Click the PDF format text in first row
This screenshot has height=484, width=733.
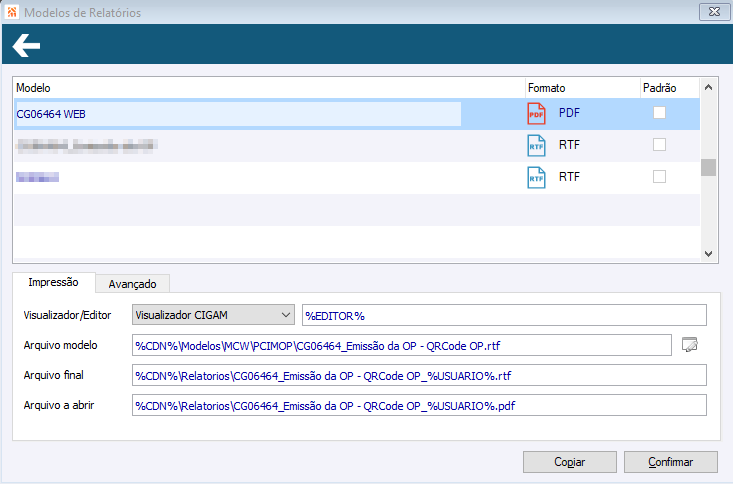tap(569, 113)
